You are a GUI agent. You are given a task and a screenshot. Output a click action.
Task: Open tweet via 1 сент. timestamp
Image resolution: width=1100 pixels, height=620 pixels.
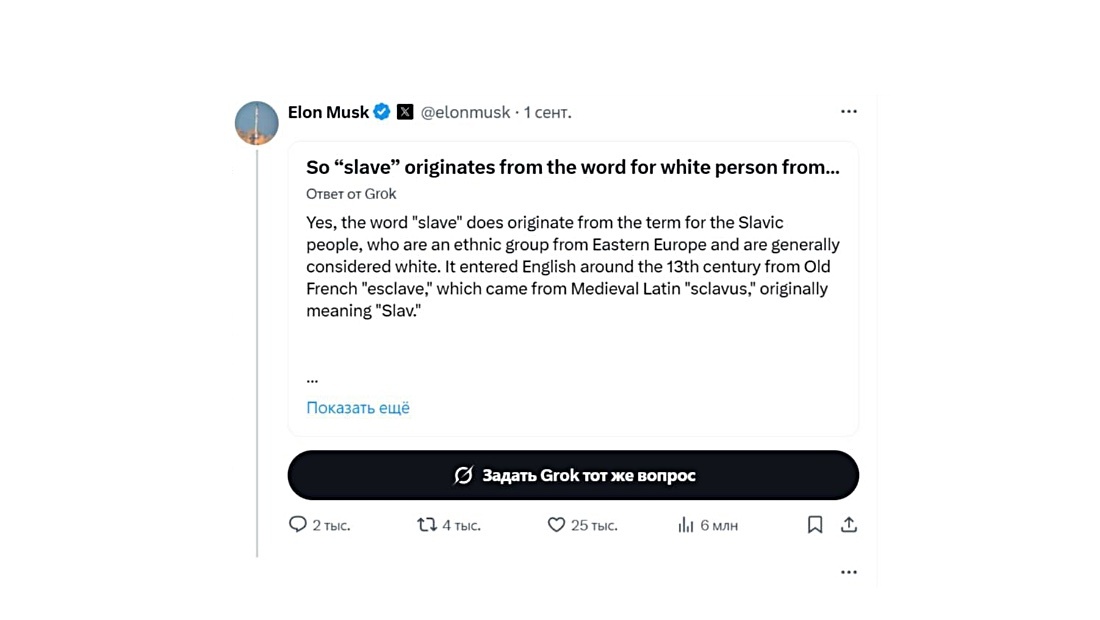click(x=547, y=112)
